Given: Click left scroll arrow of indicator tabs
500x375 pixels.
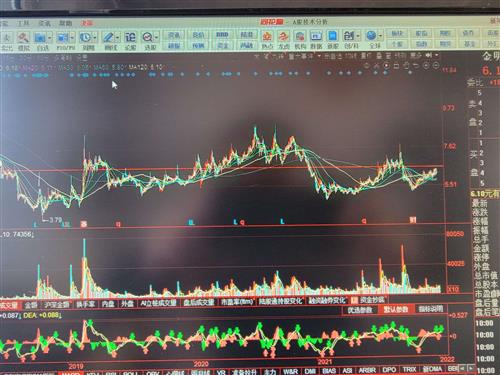Looking at the screenshot, I should point(463,368).
